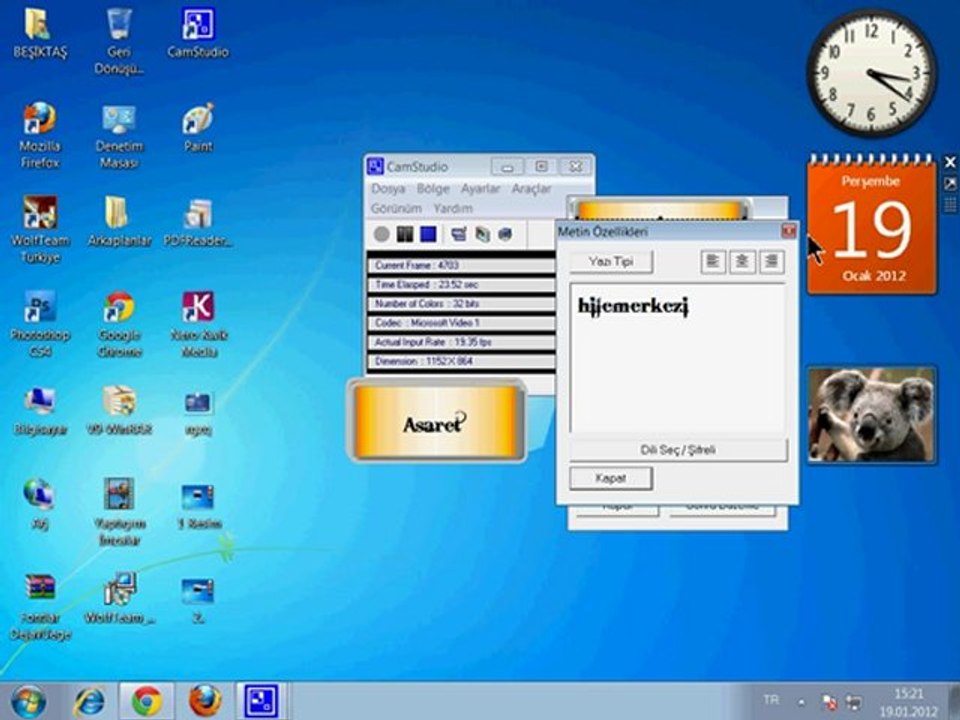Switch to CamStudio on the taskbar
The width and height of the screenshot is (960, 720).
[261, 702]
